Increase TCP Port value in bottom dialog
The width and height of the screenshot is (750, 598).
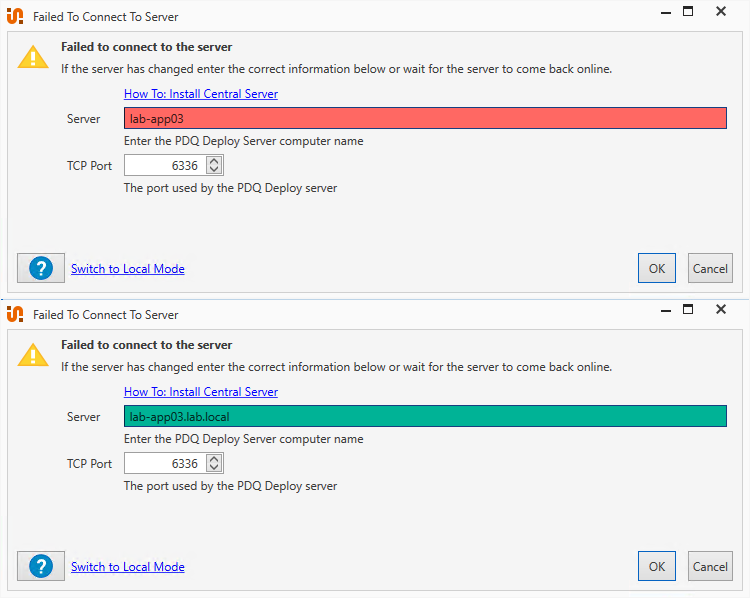[214, 459]
